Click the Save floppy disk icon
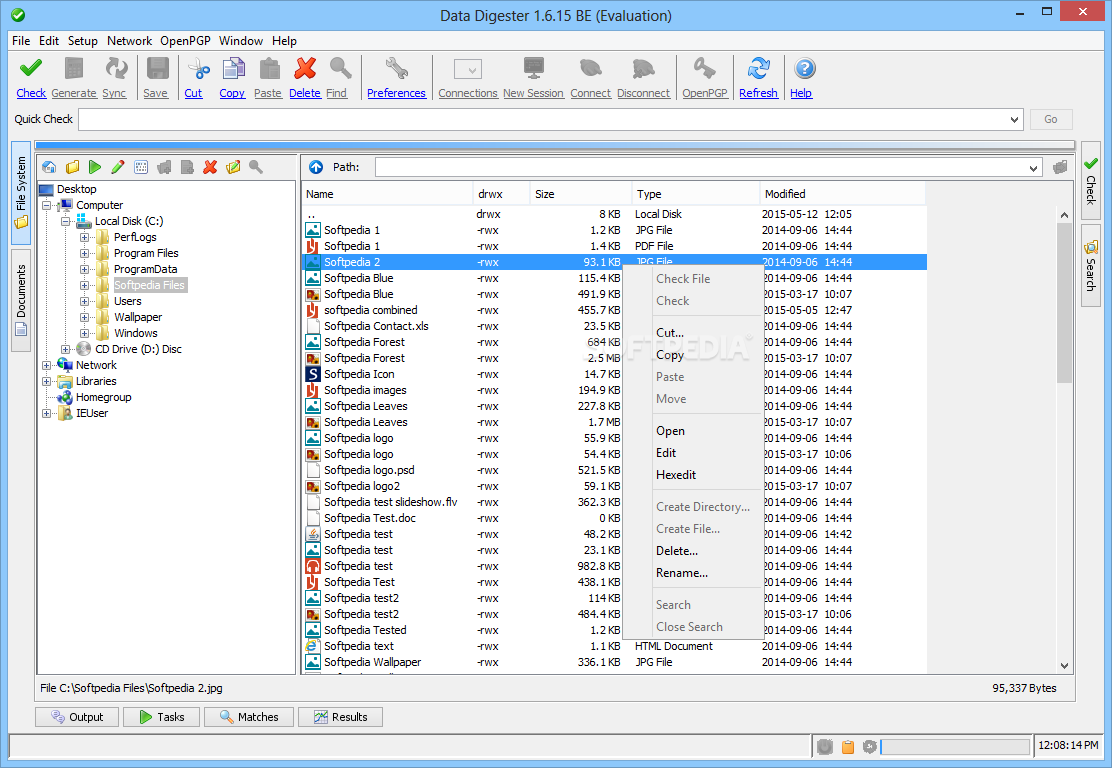The width and height of the screenshot is (1112, 768). point(157,69)
